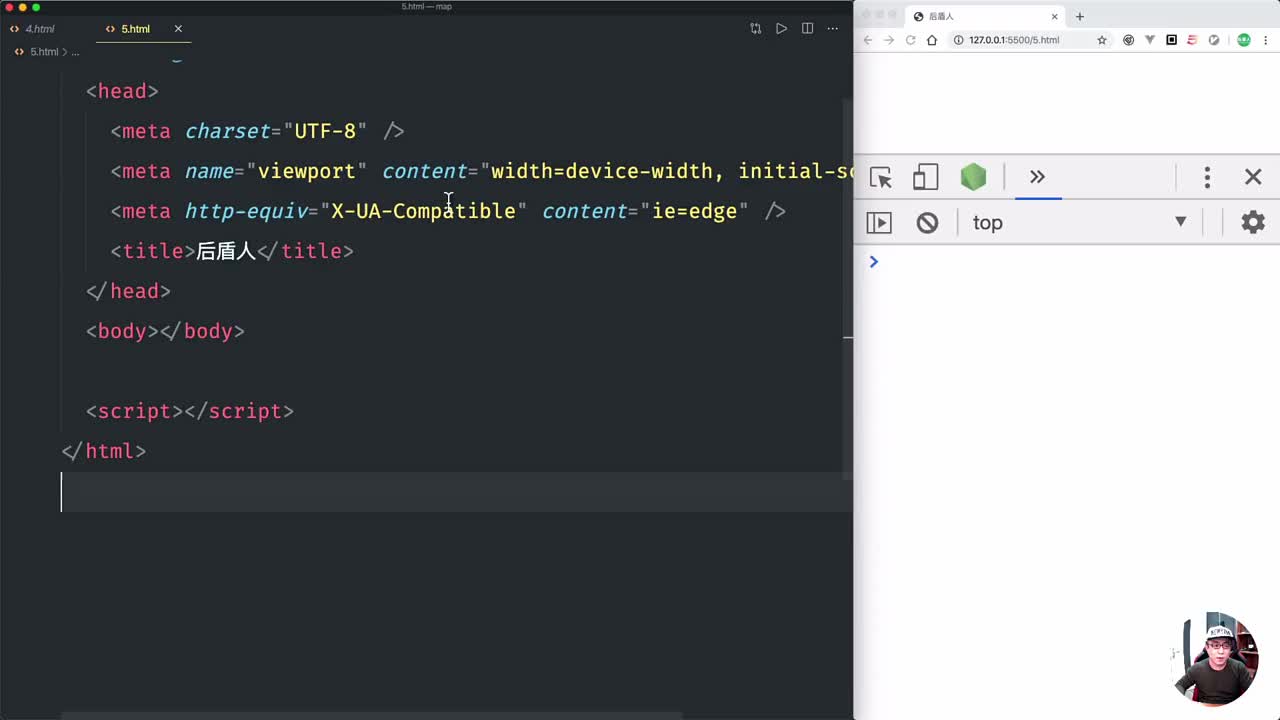The height and width of the screenshot is (720, 1280).
Task: Go back in the browser
Action: (867, 40)
